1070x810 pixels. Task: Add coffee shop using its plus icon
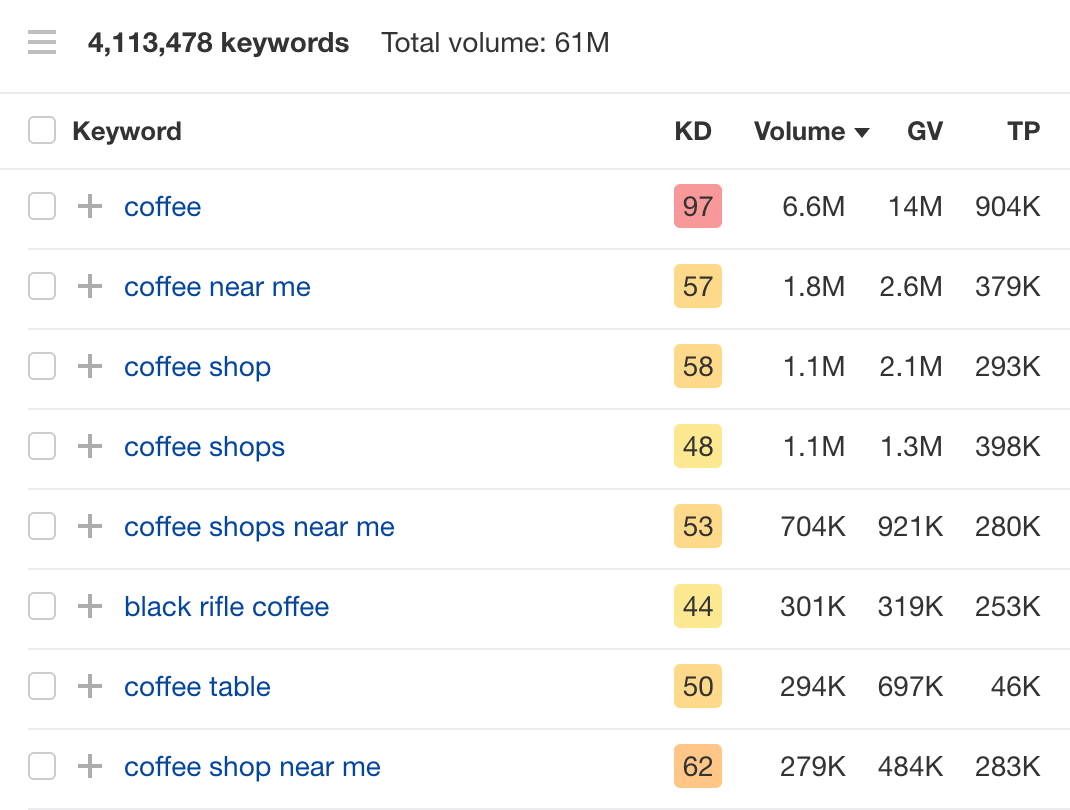coord(89,366)
